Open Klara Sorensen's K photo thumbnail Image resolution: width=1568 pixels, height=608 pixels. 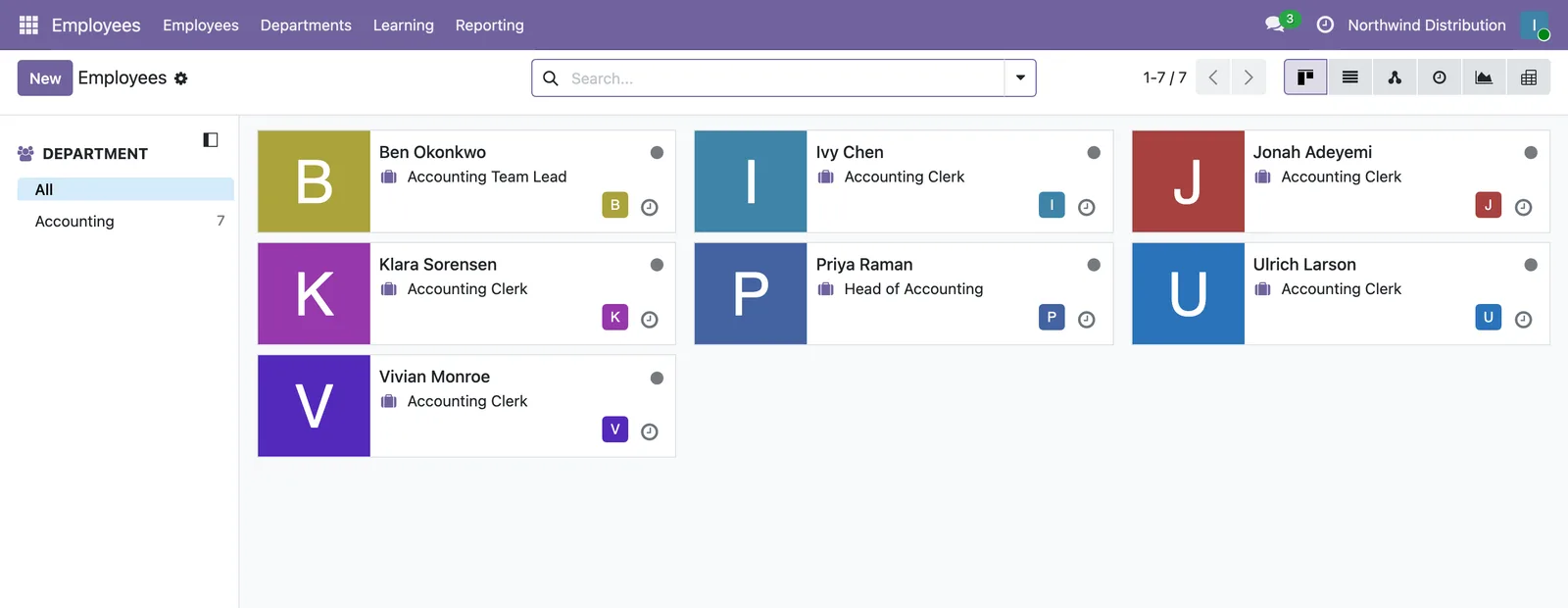[314, 294]
